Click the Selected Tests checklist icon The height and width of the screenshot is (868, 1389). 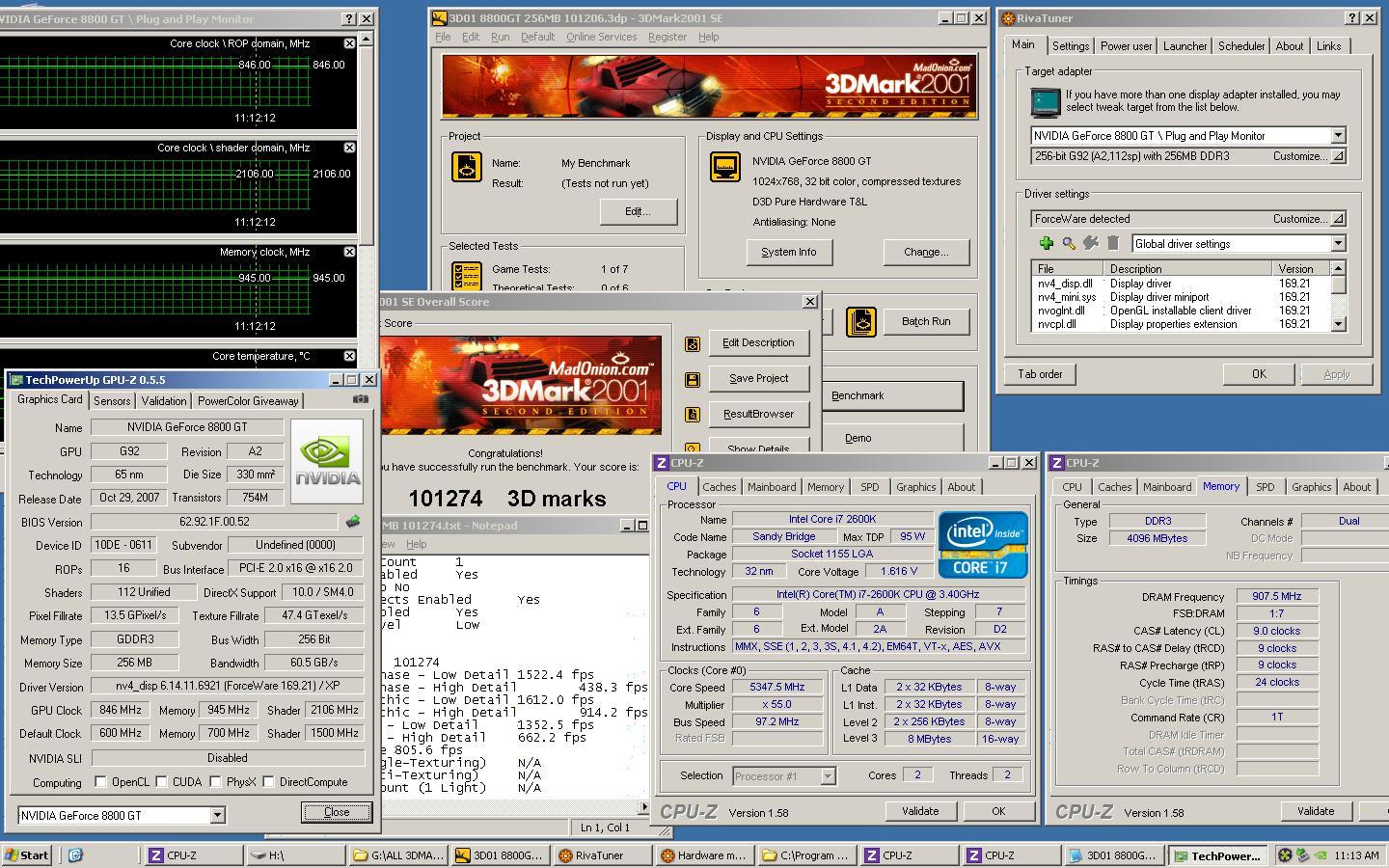click(x=467, y=276)
